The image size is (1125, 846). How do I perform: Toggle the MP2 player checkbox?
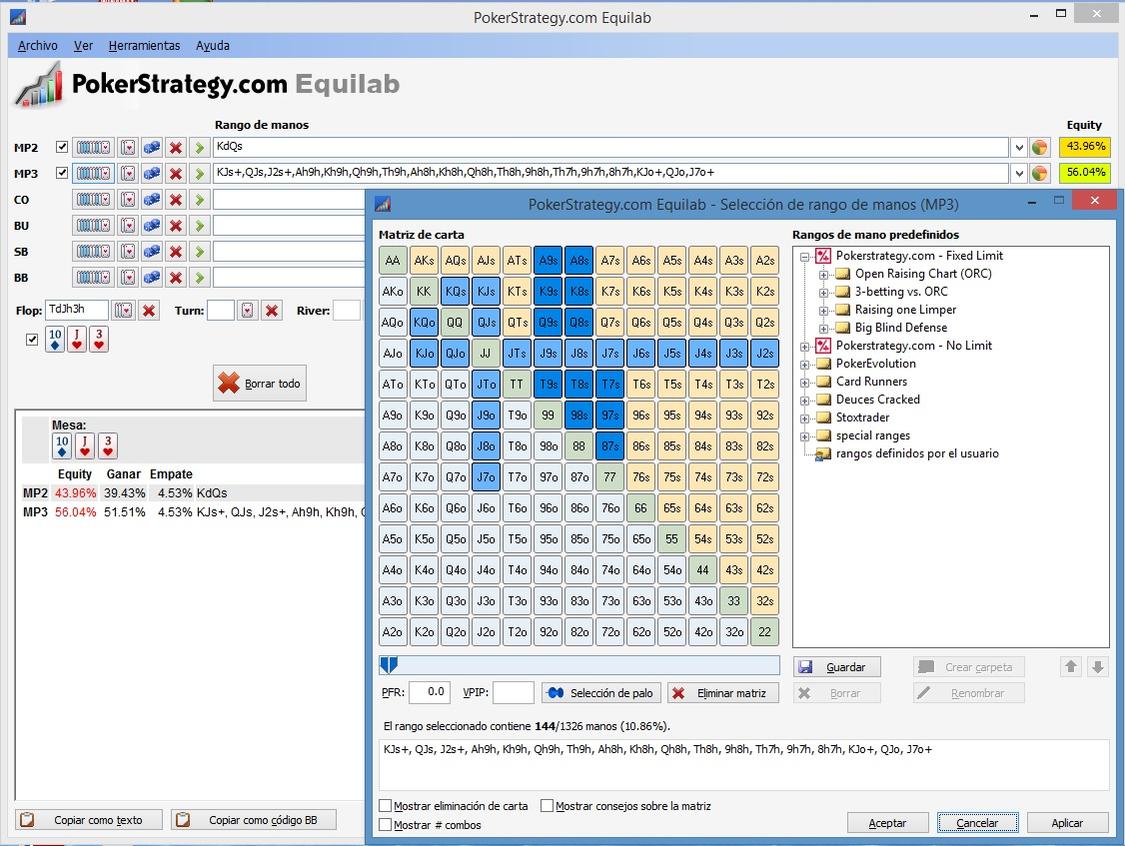(62, 147)
